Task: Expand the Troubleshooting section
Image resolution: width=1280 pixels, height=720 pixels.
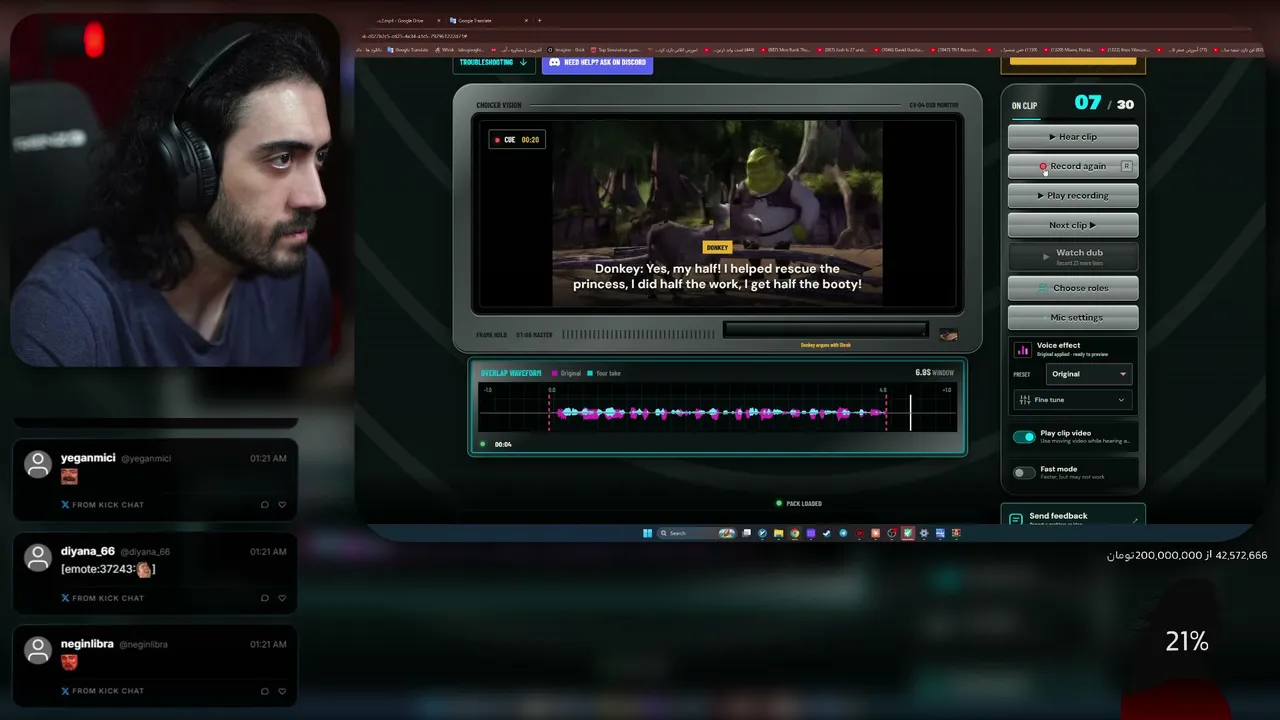Action: tap(494, 62)
